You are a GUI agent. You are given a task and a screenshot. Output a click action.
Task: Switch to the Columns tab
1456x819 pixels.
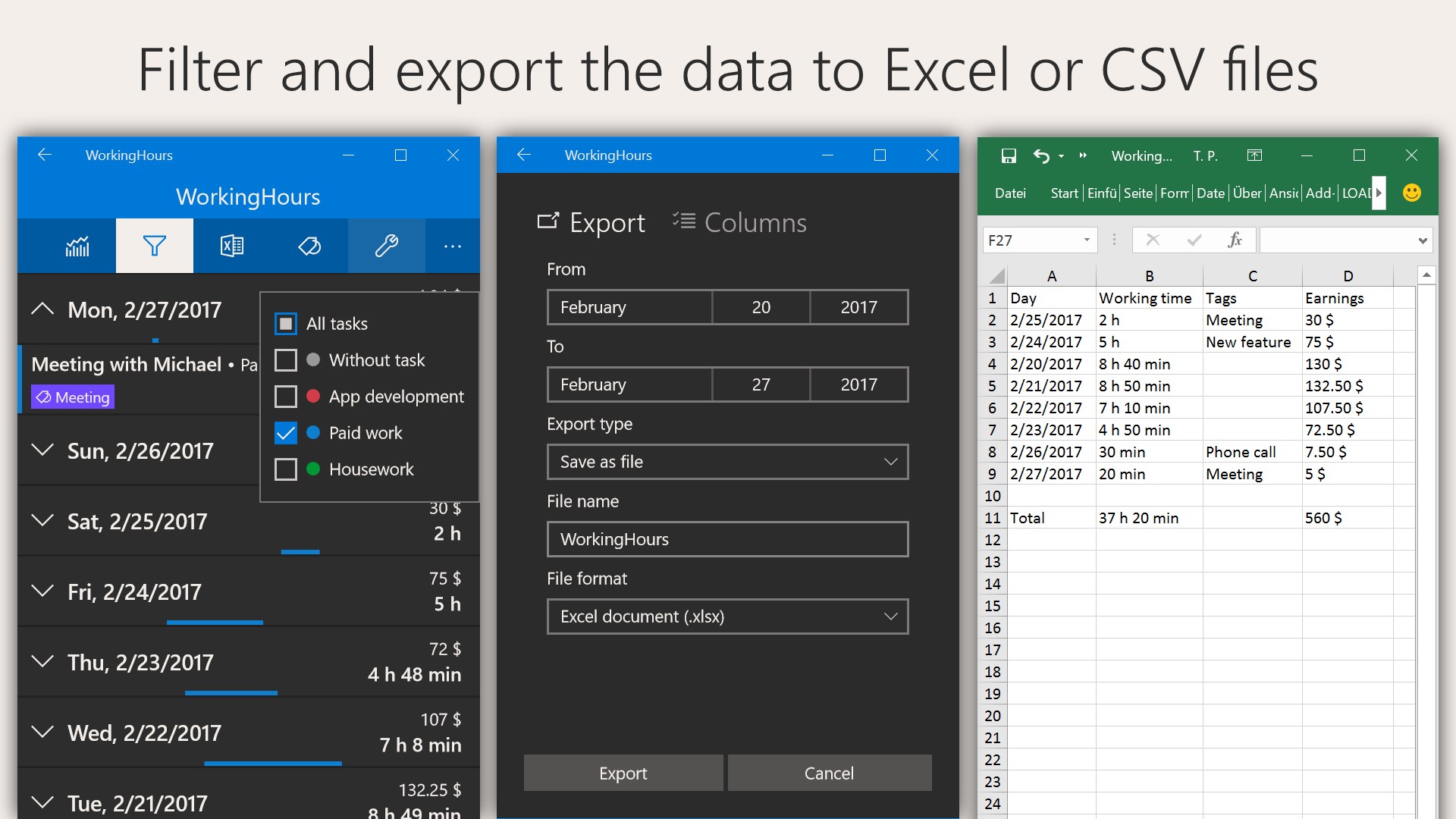coord(739,223)
